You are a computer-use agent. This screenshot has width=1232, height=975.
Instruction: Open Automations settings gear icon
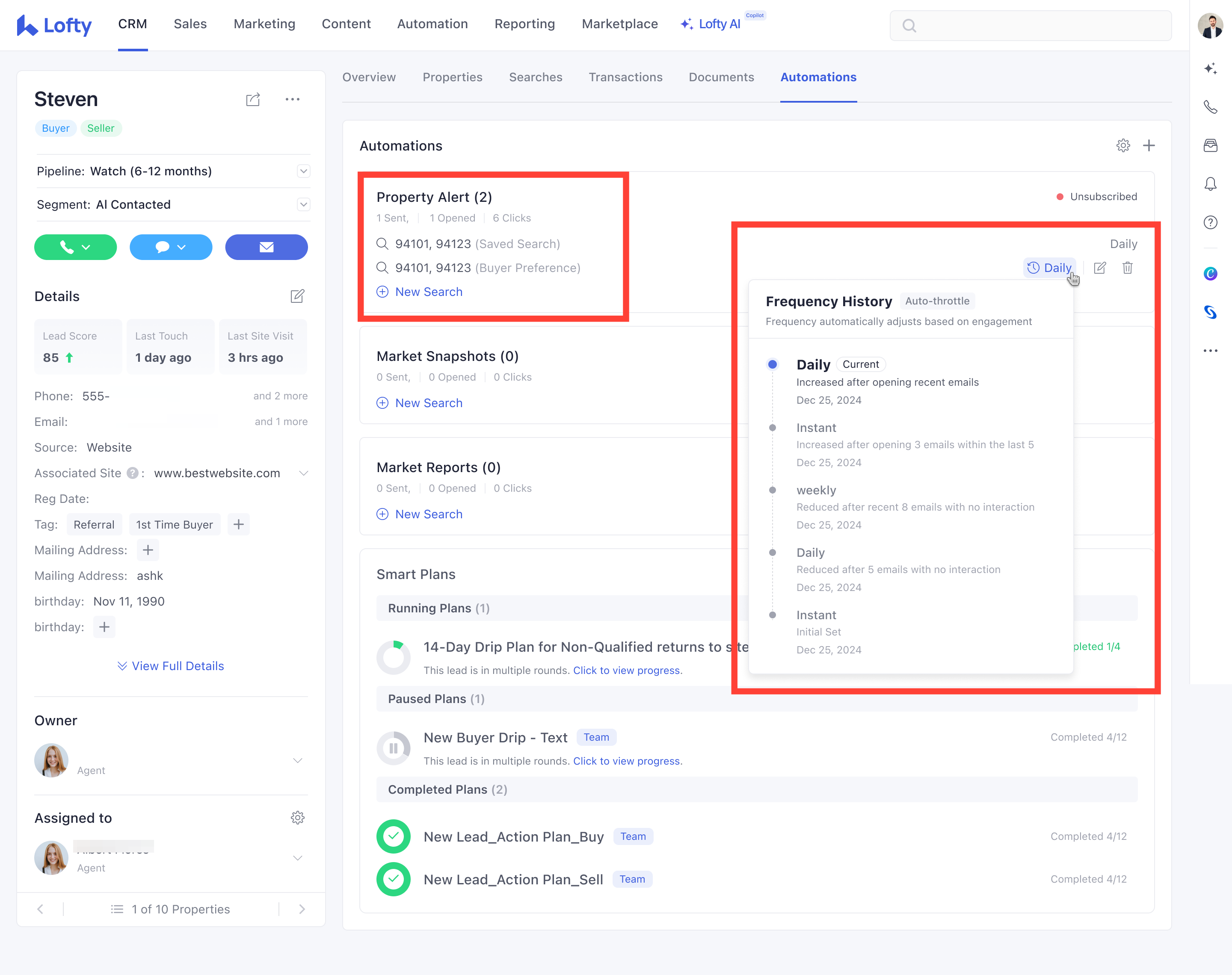[x=1123, y=145]
